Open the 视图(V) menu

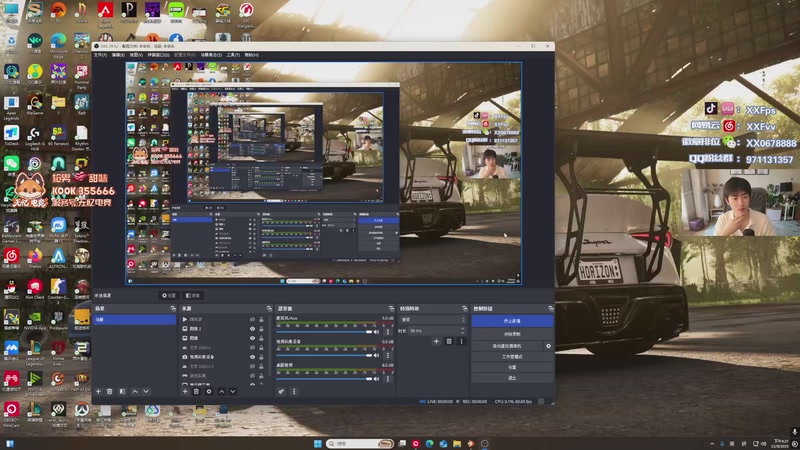[136, 55]
